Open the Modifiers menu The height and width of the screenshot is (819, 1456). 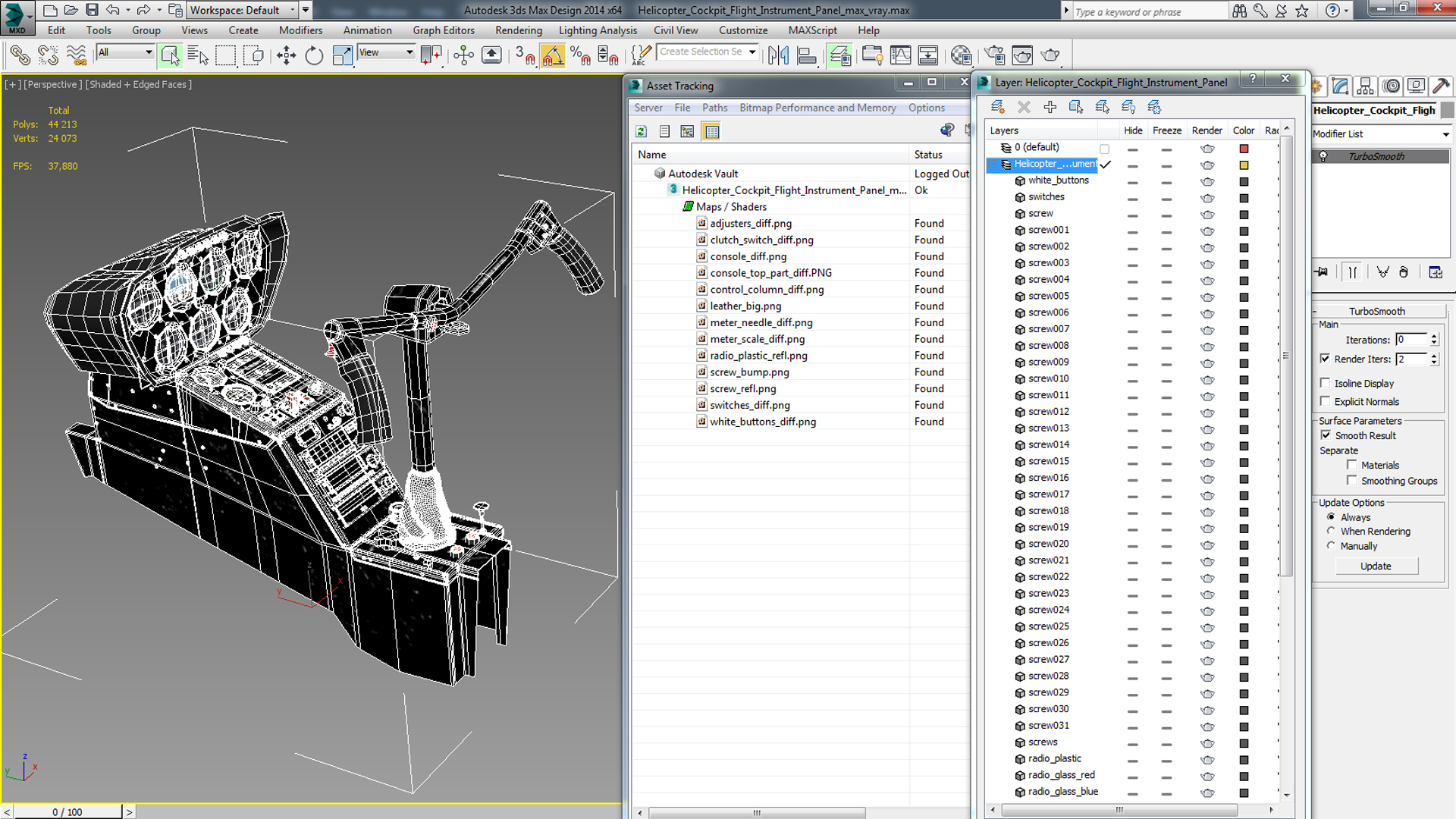[300, 30]
